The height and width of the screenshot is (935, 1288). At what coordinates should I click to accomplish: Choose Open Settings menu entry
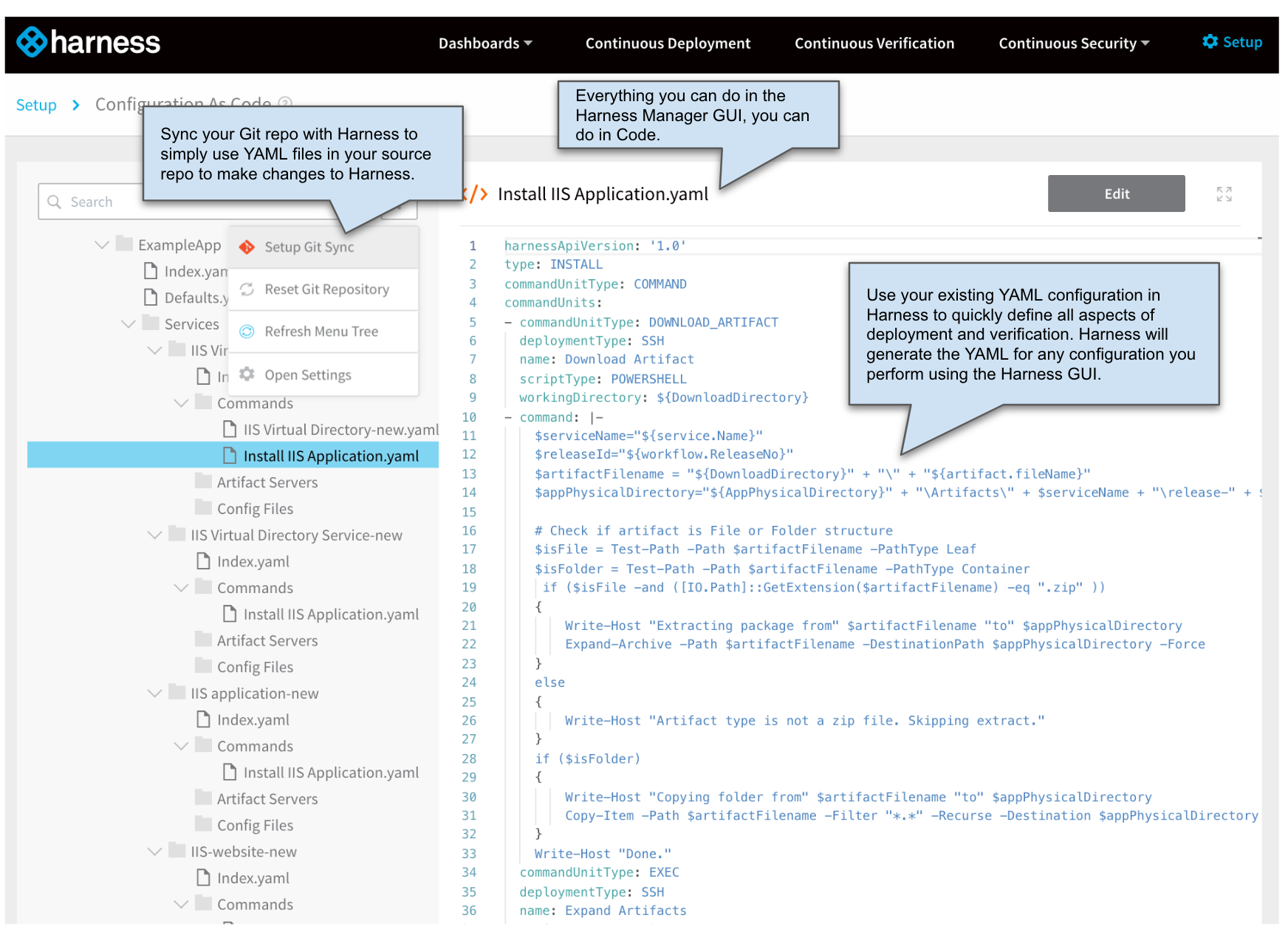click(x=323, y=374)
